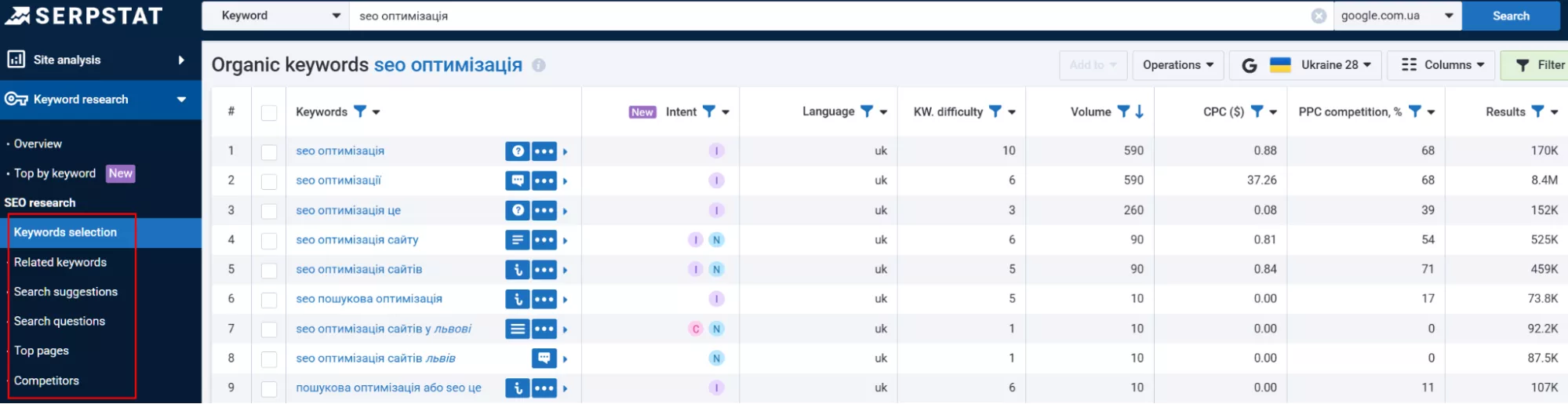The image size is (1568, 404).
Task: Select Keywords selection in the sidebar
Action: [x=65, y=232]
